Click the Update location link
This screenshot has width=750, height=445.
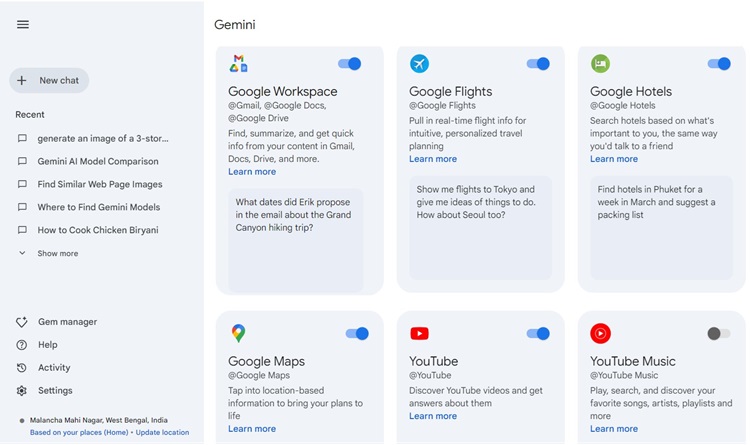pos(162,433)
